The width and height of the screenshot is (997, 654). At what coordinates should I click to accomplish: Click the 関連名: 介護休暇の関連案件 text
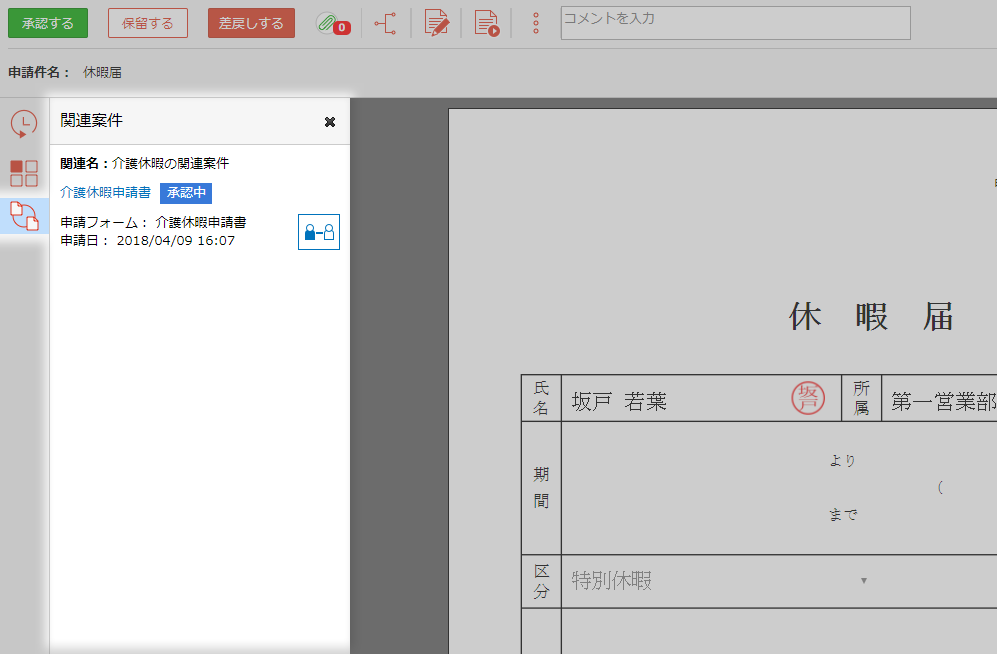pyautogui.click(x=144, y=163)
